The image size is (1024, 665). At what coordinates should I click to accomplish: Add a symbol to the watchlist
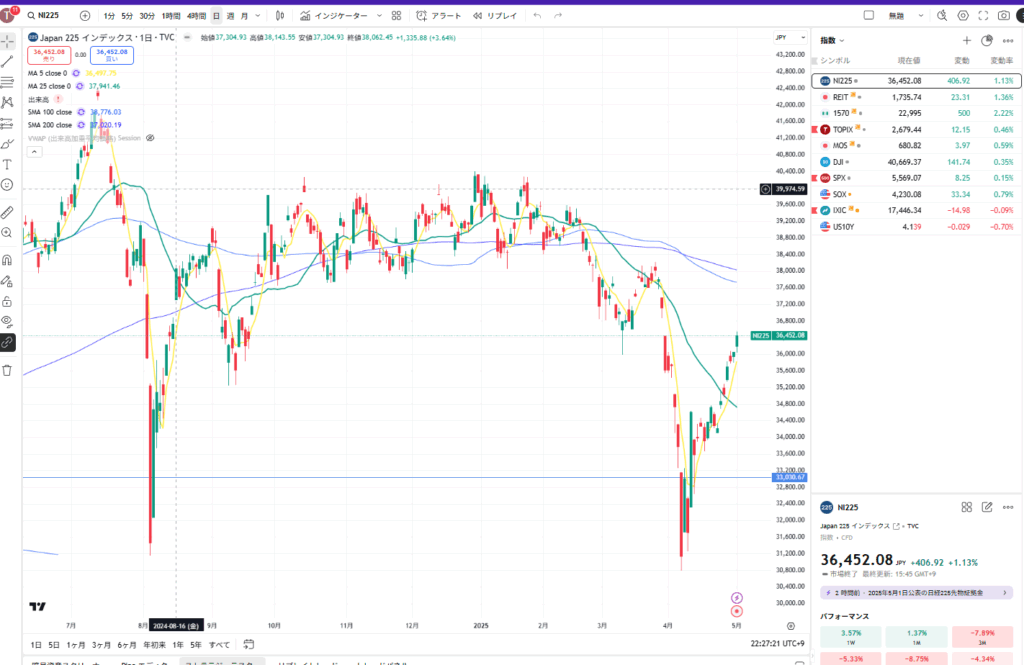click(x=967, y=41)
